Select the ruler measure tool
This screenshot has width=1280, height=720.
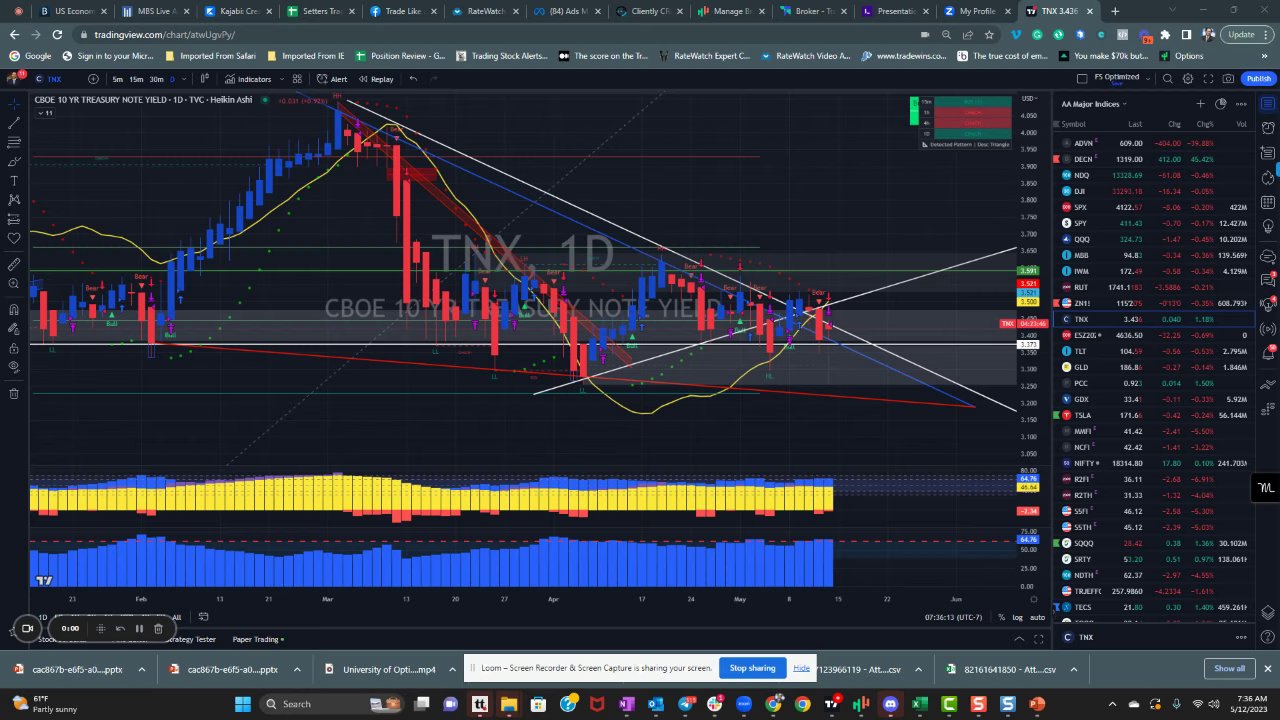click(x=14, y=265)
